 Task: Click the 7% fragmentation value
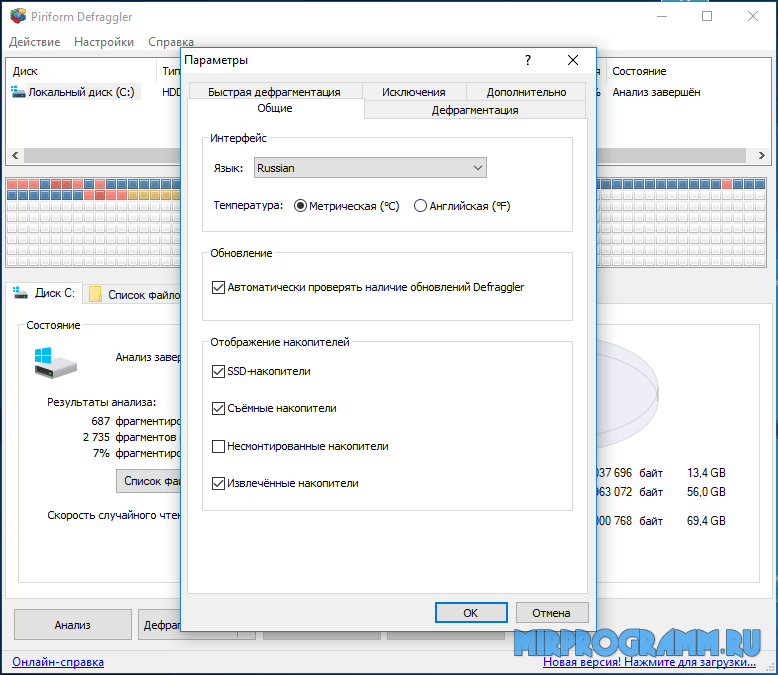pyautogui.click(x=101, y=453)
